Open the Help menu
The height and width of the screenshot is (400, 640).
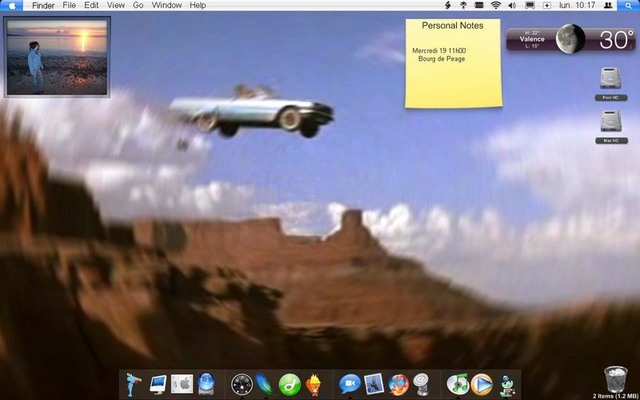[x=198, y=5]
